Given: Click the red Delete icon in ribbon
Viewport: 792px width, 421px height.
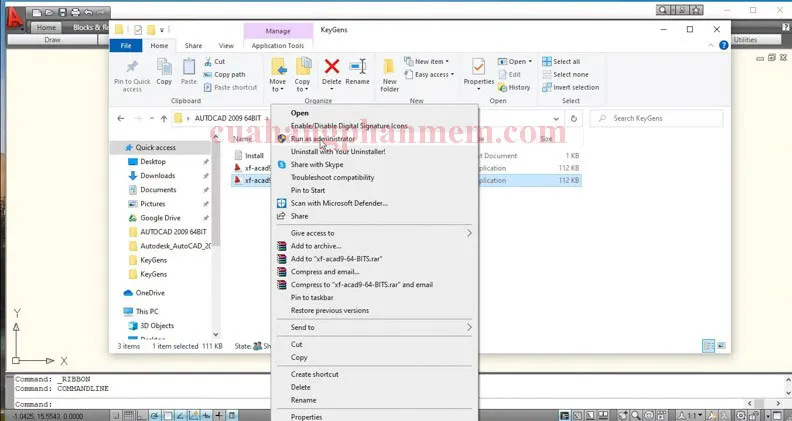Looking at the screenshot, I should pos(332,66).
